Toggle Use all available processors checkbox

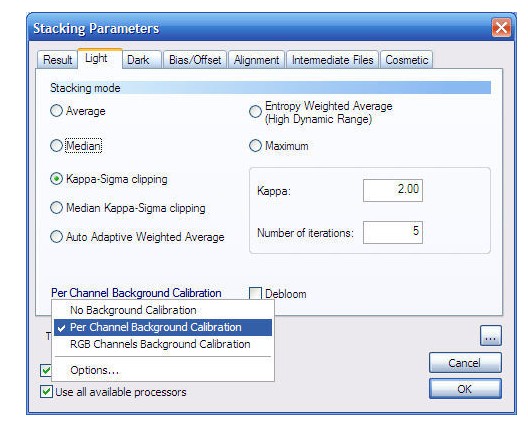coord(46,392)
